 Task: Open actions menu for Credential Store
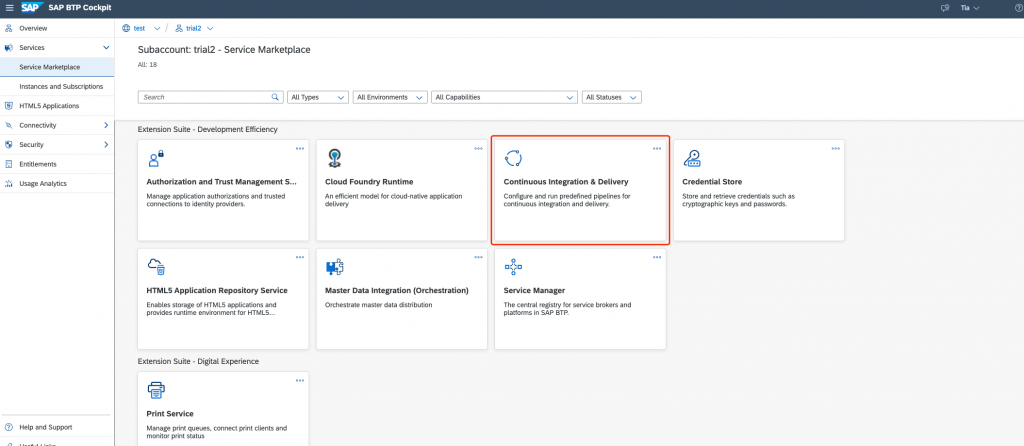point(835,148)
